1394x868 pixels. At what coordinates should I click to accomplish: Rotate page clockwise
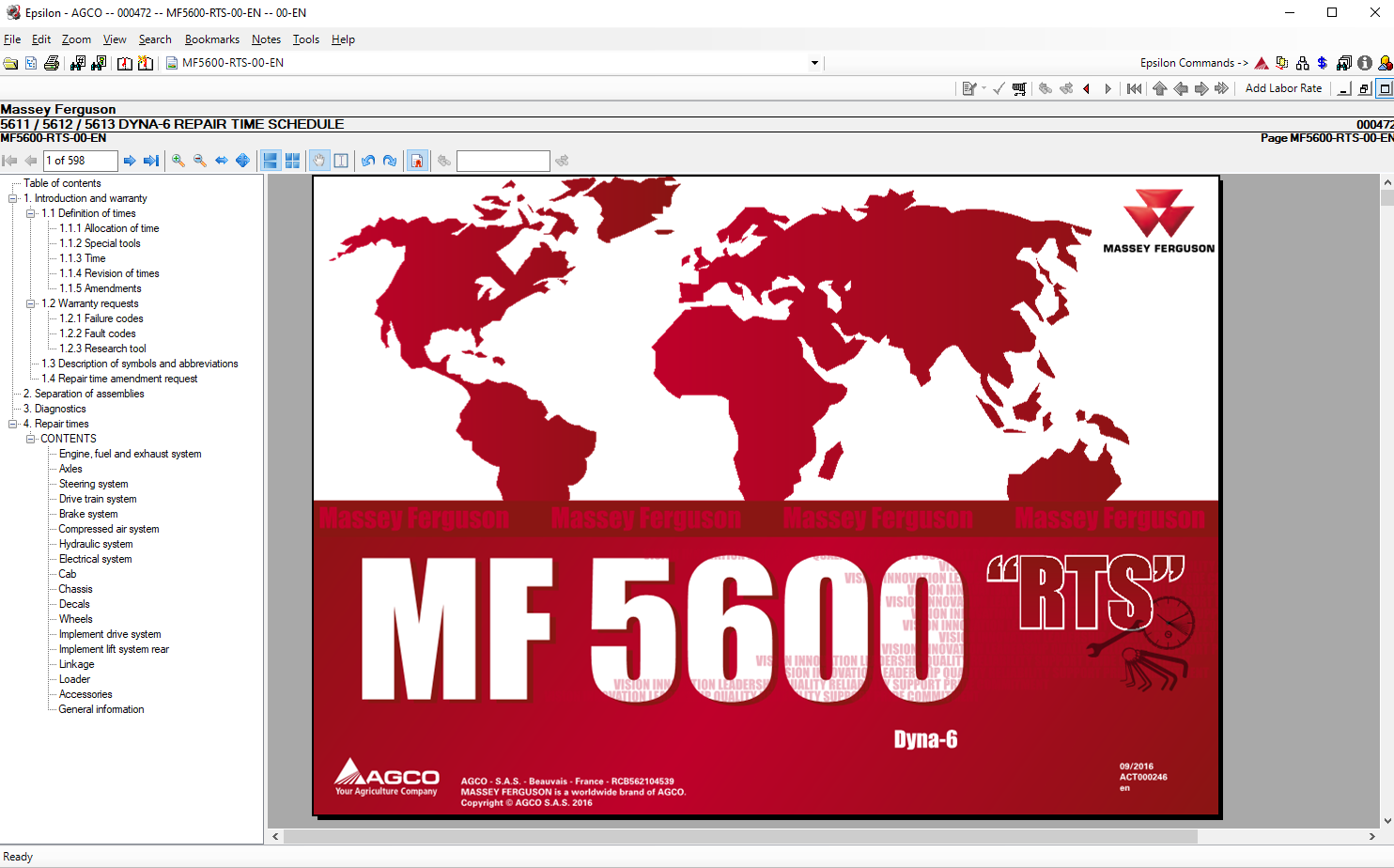390,161
